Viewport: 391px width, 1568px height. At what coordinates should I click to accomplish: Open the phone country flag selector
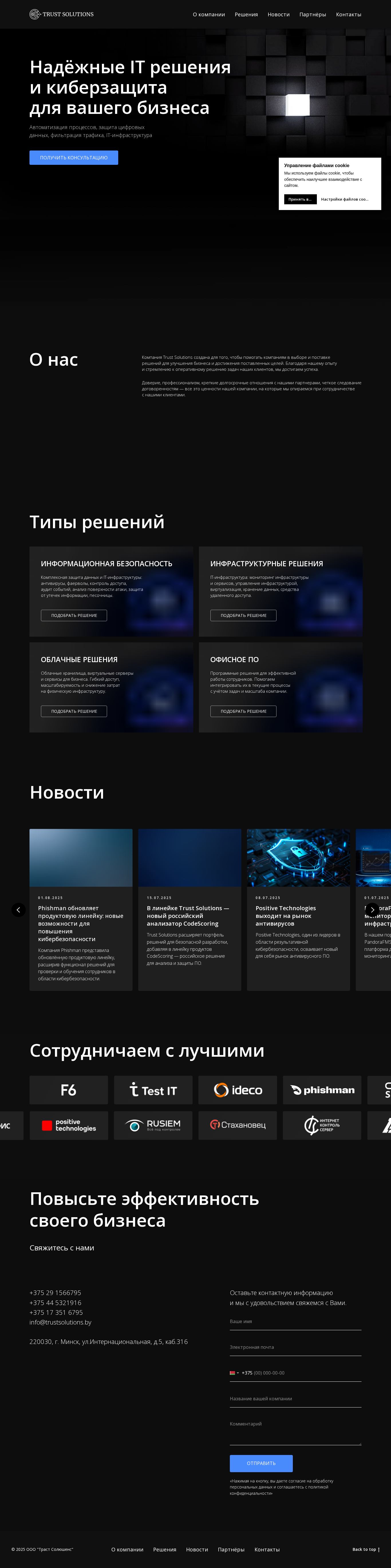[234, 1373]
